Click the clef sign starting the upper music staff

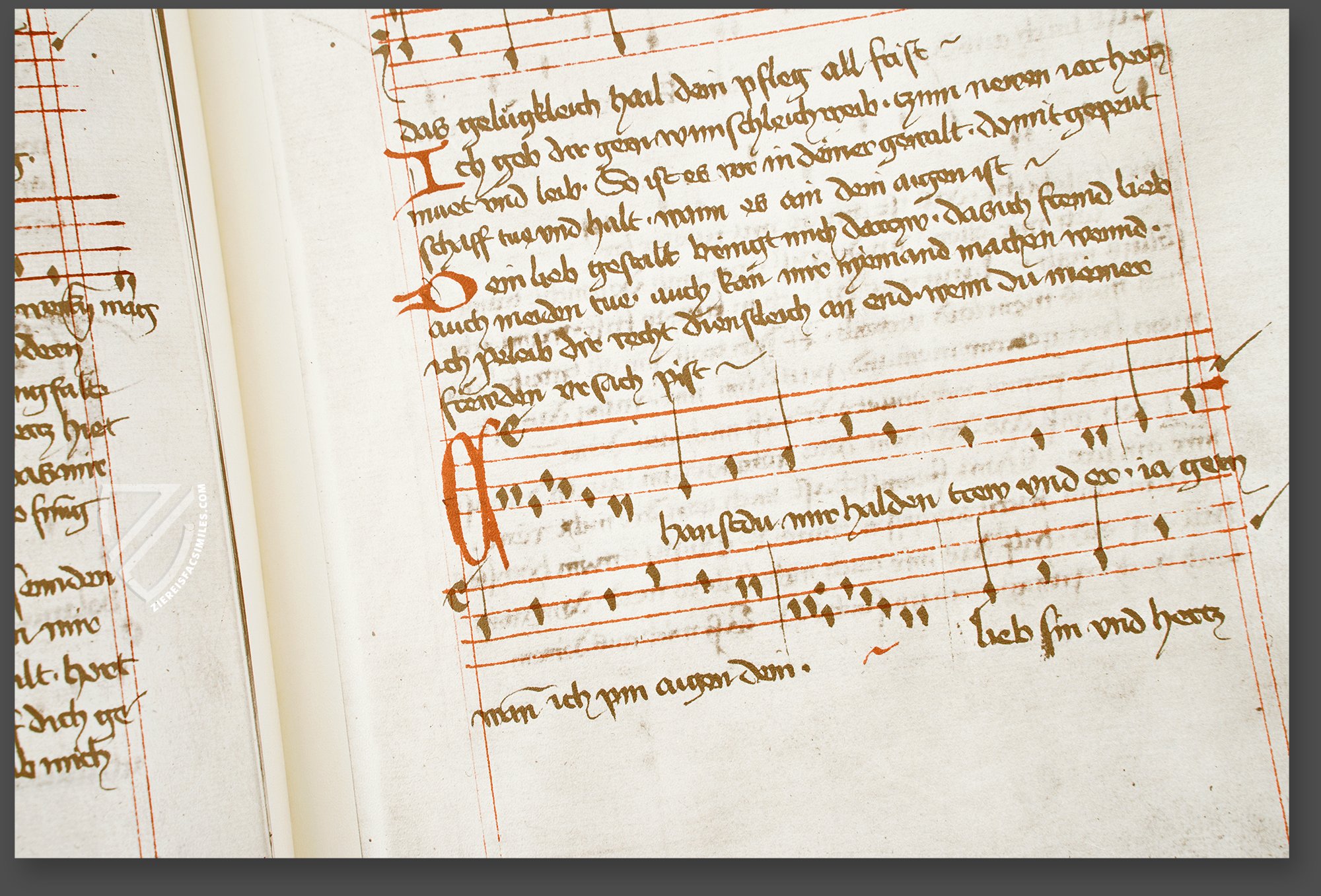click(x=511, y=429)
